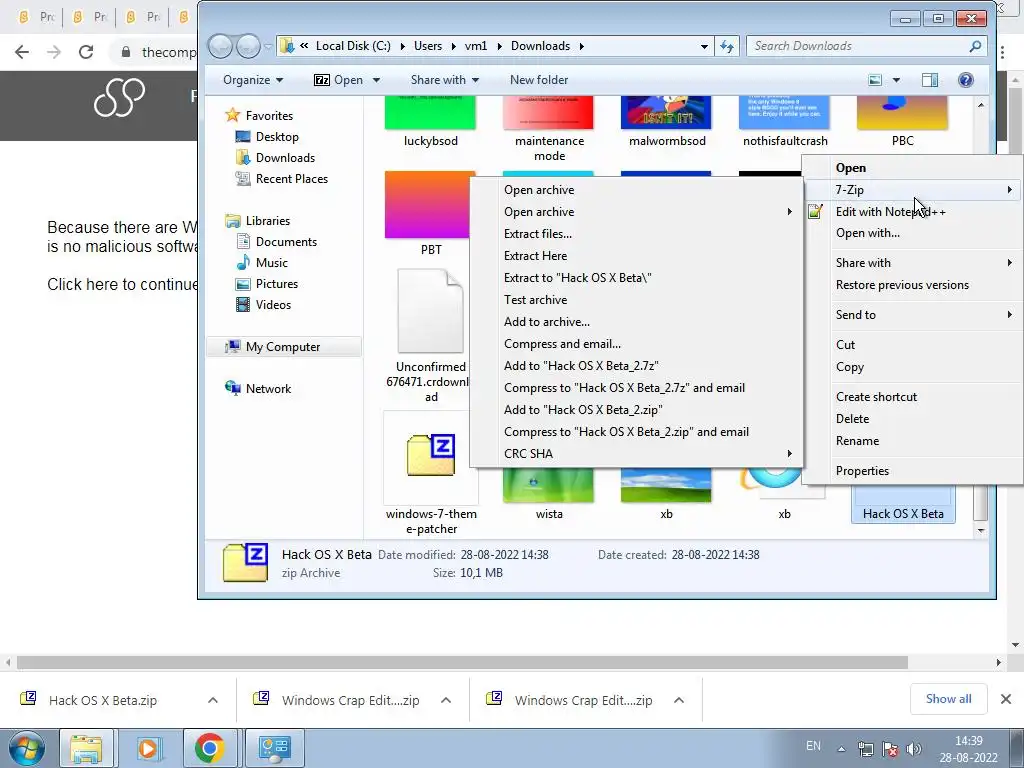Click the change view icon
Screen dimensions: 1024x768
[875, 80]
